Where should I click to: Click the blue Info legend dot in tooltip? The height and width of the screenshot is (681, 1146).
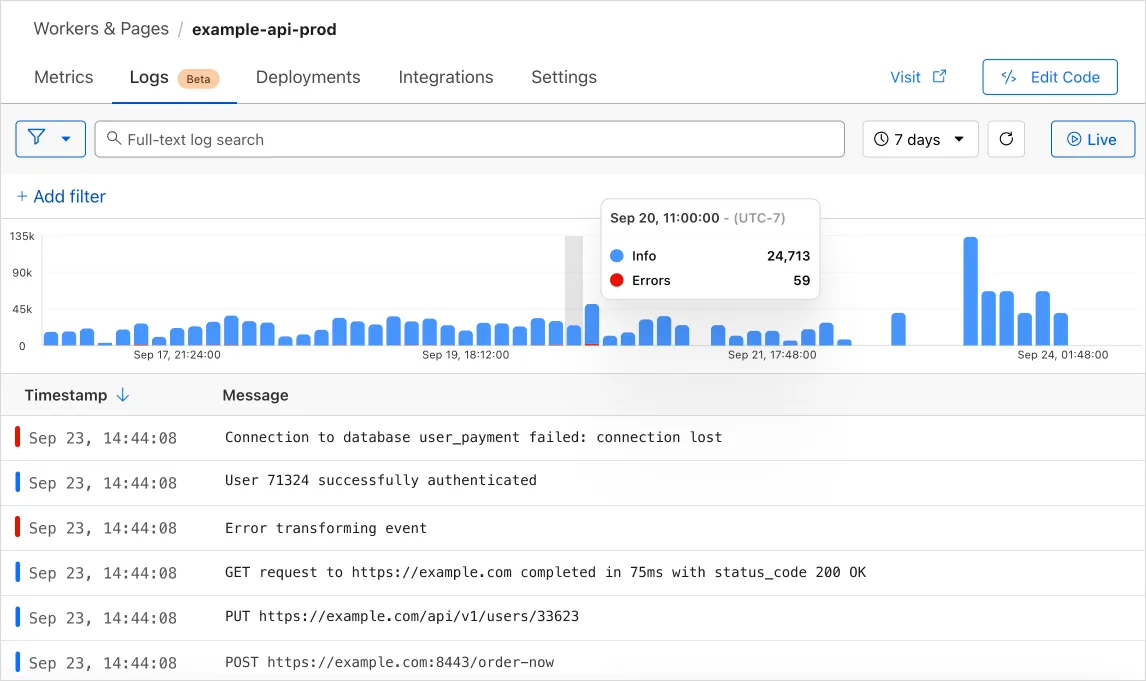click(x=617, y=256)
